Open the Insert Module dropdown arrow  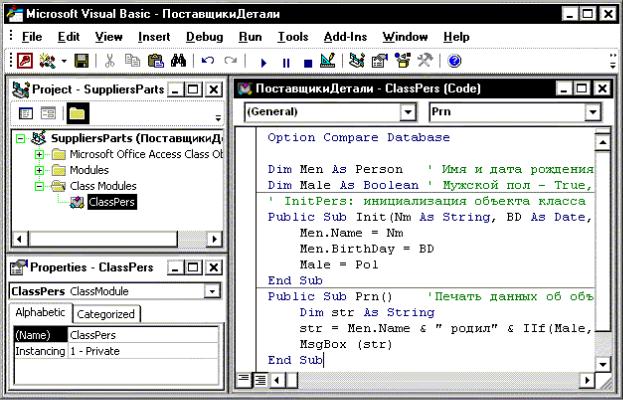tap(64, 62)
